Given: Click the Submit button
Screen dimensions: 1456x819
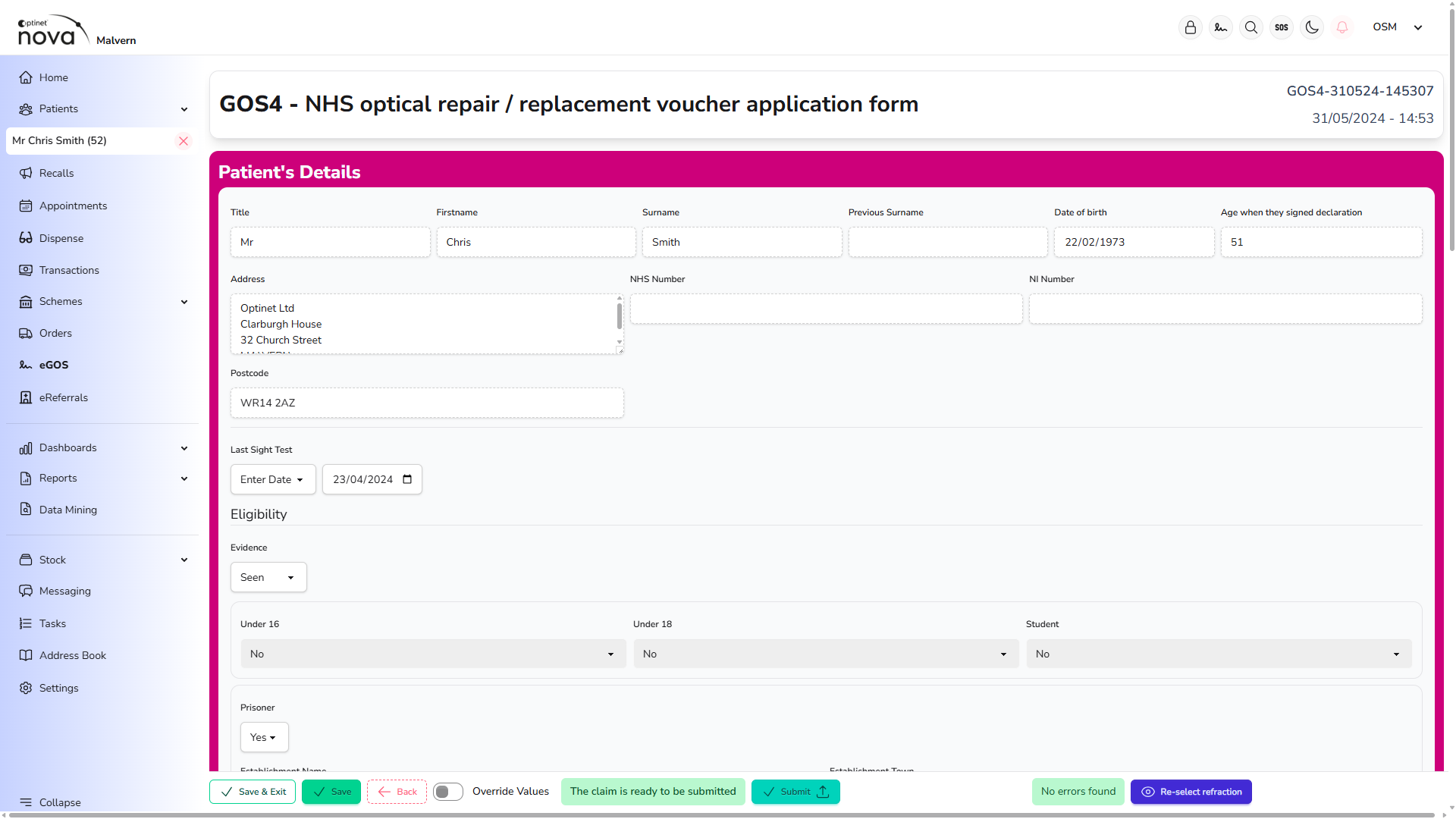Looking at the screenshot, I should tap(795, 792).
